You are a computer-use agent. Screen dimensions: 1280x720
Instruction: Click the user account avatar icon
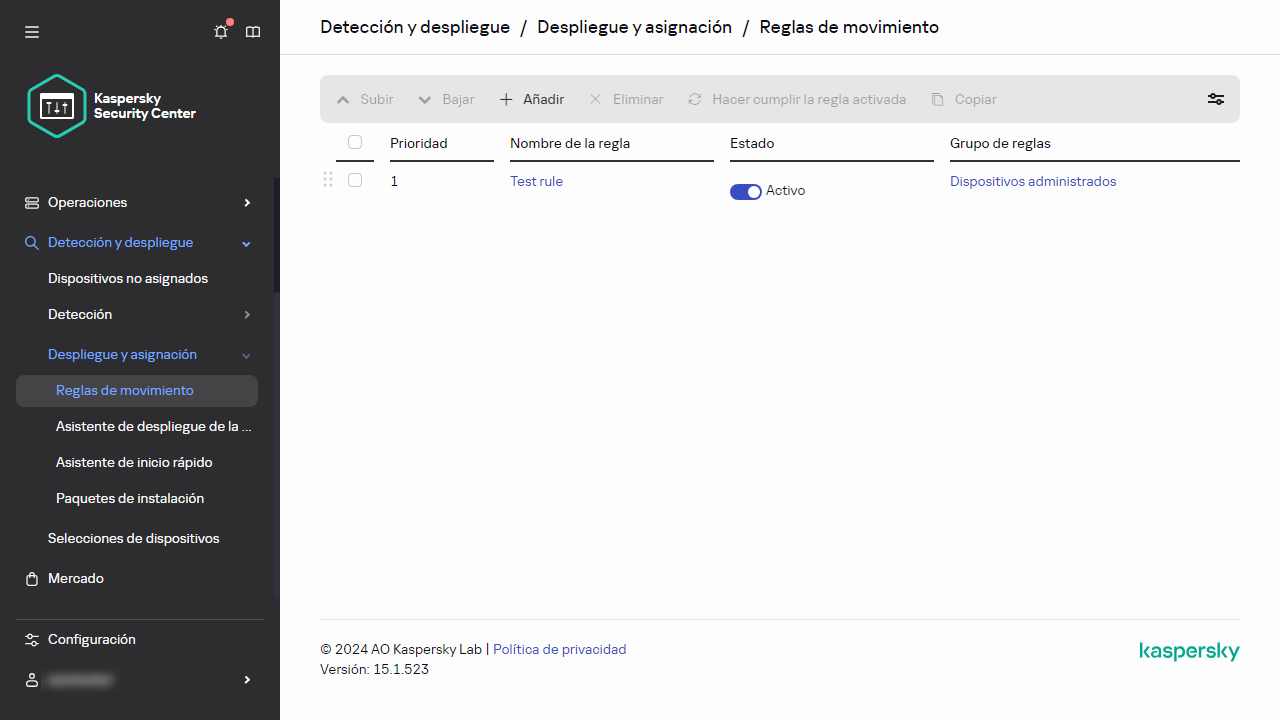[32, 680]
